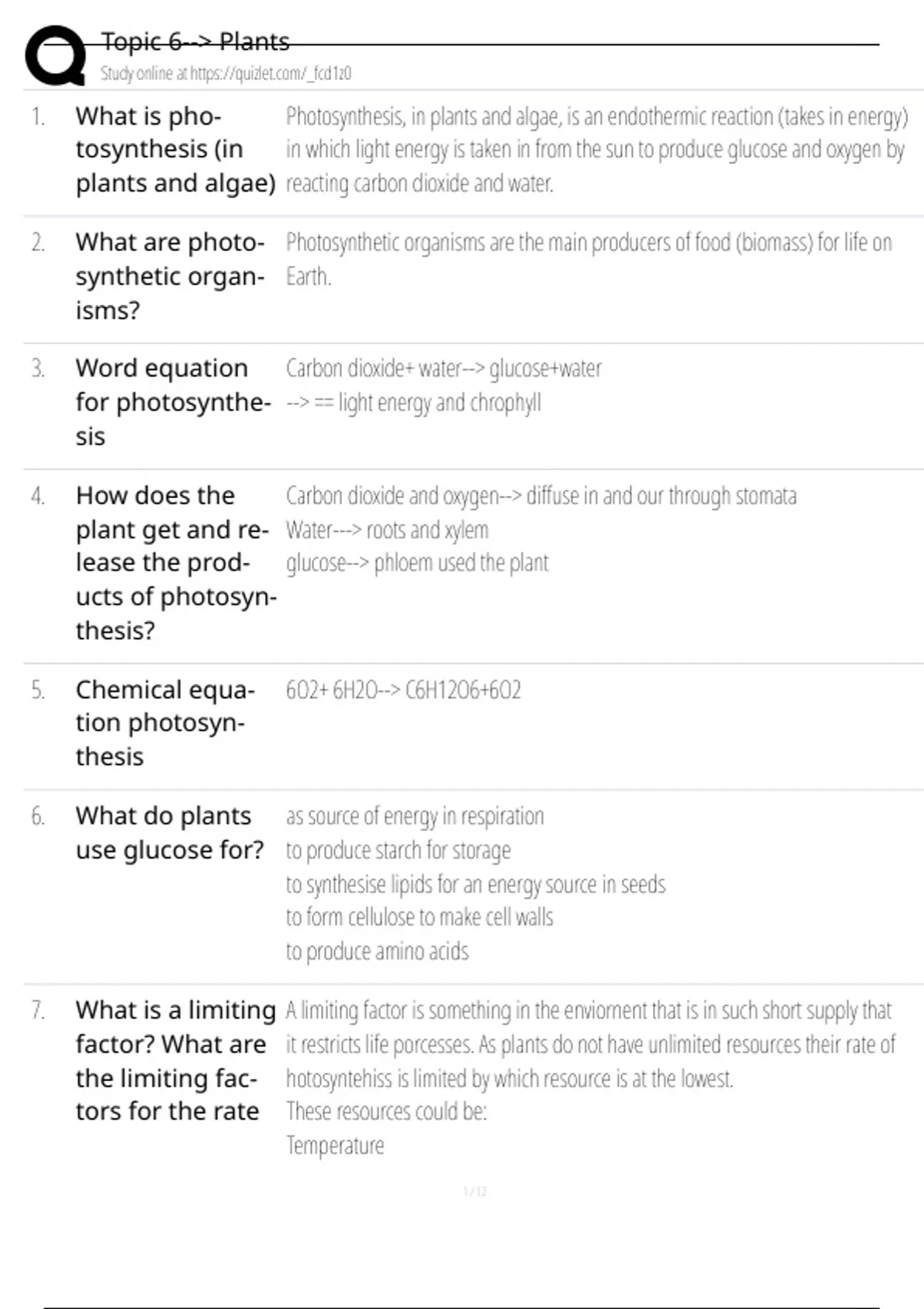Click "to form cellulose to make cell walls"
This screenshot has width=924, height=1309.
(x=420, y=917)
